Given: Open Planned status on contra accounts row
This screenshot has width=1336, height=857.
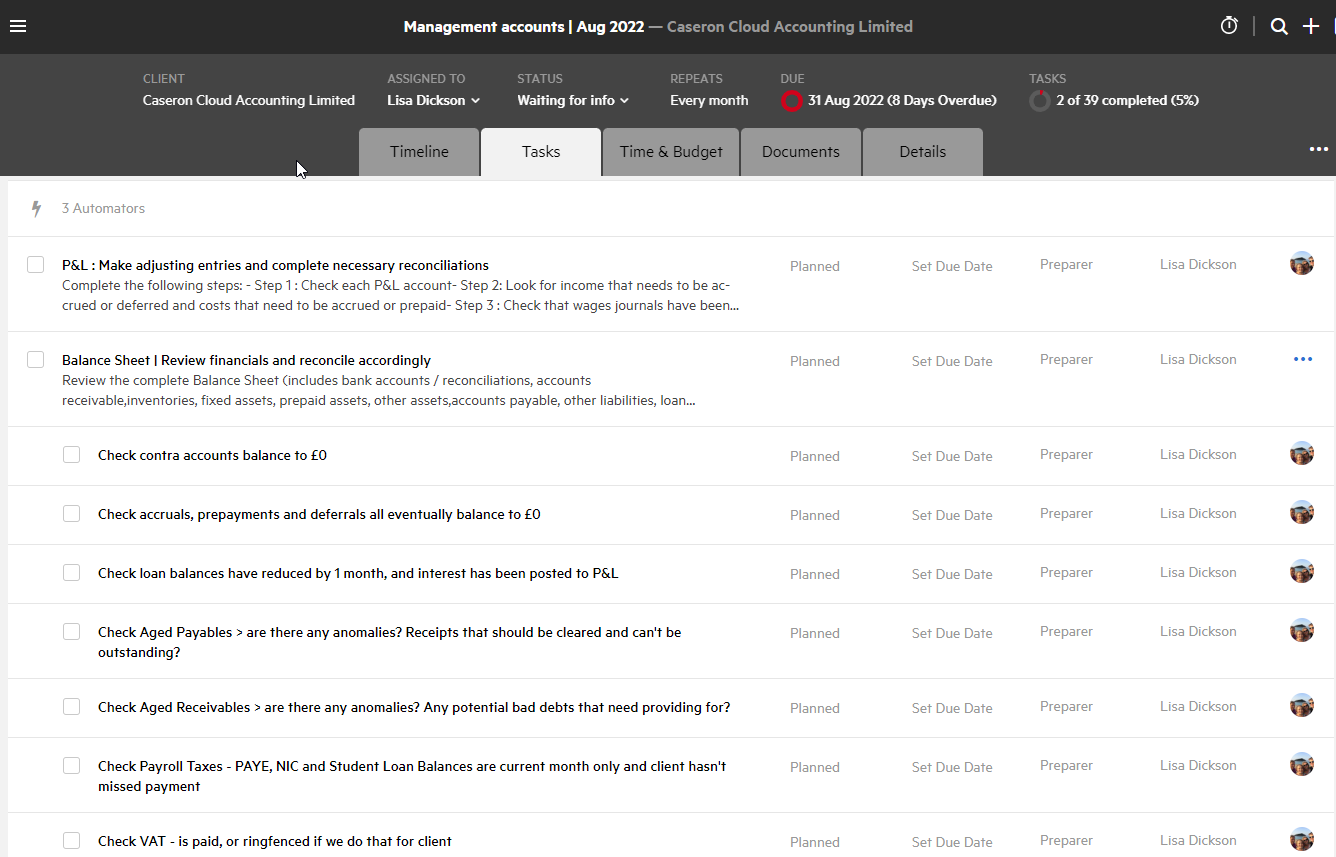Looking at the screenshot, I should pyautogui.click(x=815, y=456).
